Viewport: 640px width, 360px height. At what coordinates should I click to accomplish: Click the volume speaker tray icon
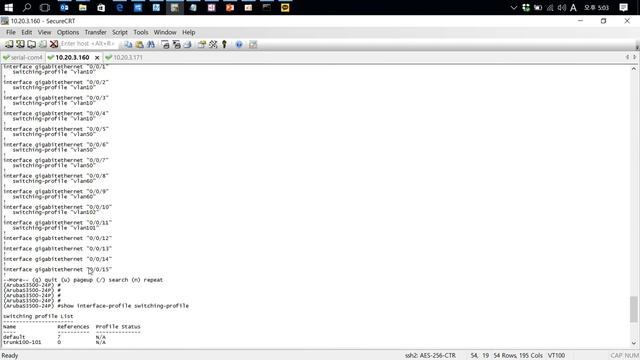[562, 7]
